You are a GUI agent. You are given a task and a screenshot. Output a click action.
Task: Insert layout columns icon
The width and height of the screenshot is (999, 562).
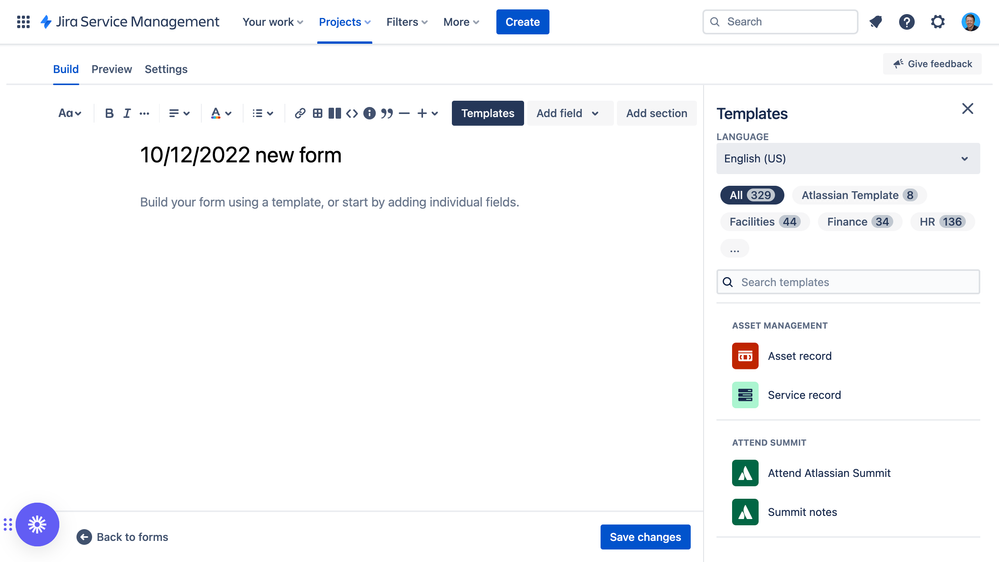334,113
